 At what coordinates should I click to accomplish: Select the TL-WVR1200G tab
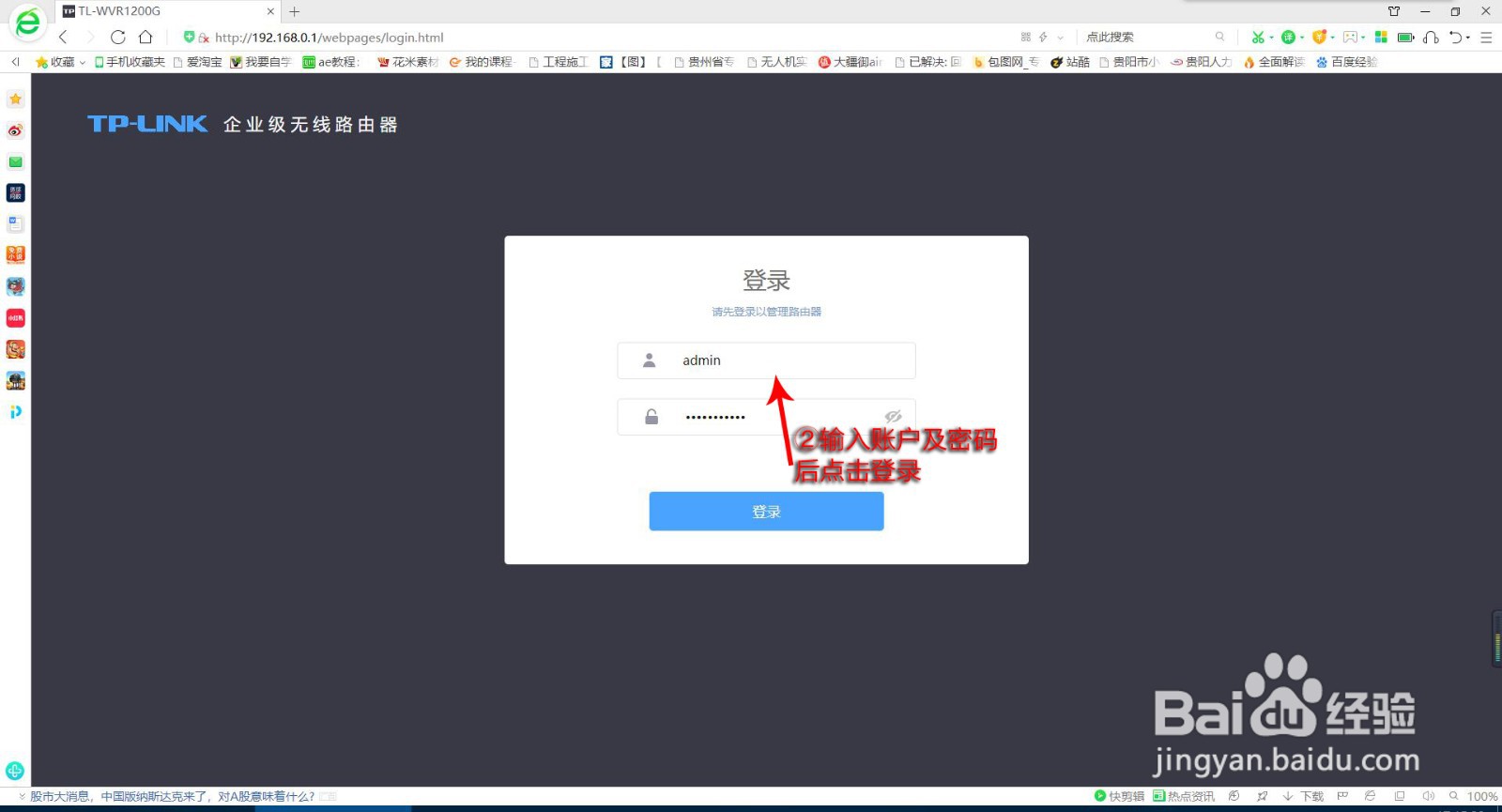(169, 11)
